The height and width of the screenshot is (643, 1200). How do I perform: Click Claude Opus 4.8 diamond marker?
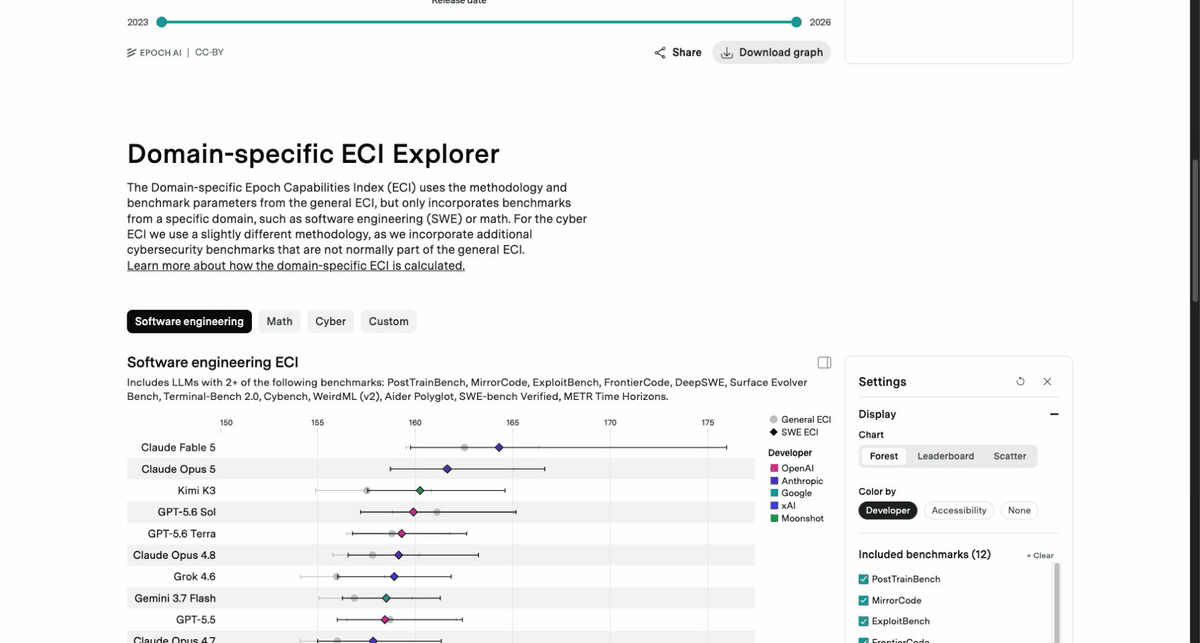pyautogui.click(x=398, y=554)
